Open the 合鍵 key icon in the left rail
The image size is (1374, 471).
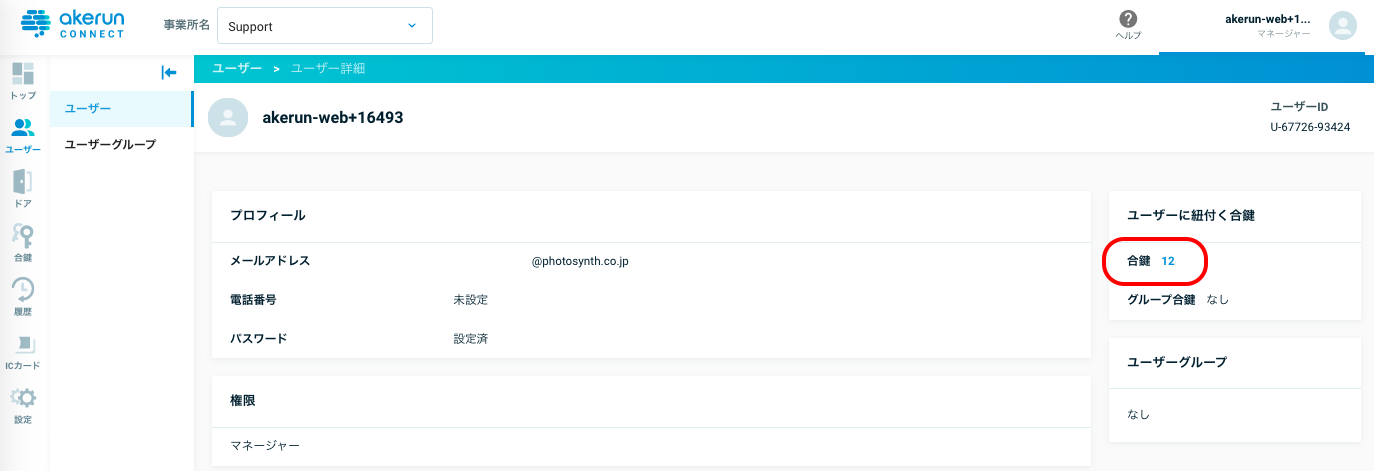coord(23,243)
